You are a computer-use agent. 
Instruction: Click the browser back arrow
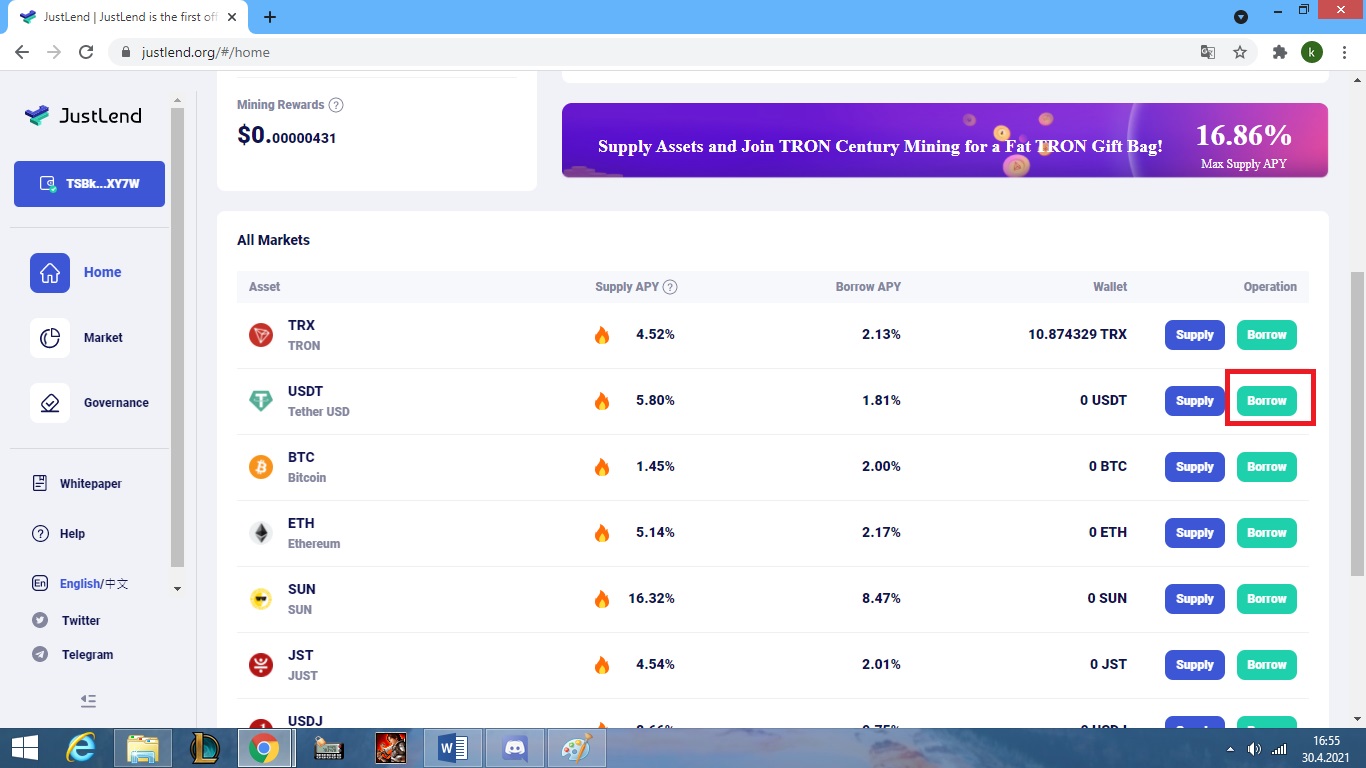point(22,52)
